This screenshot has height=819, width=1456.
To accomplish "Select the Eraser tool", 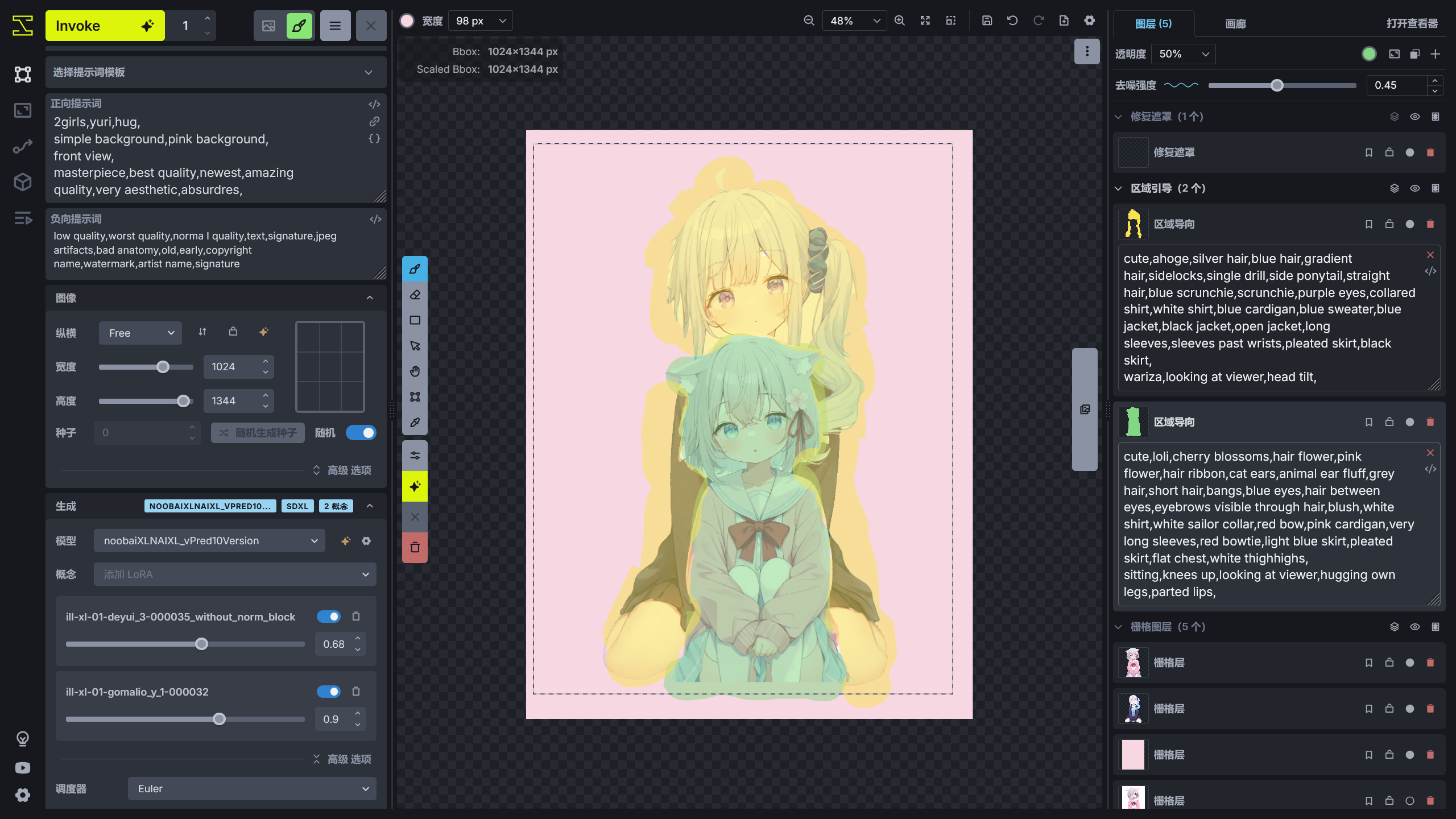I will point(415,295).
